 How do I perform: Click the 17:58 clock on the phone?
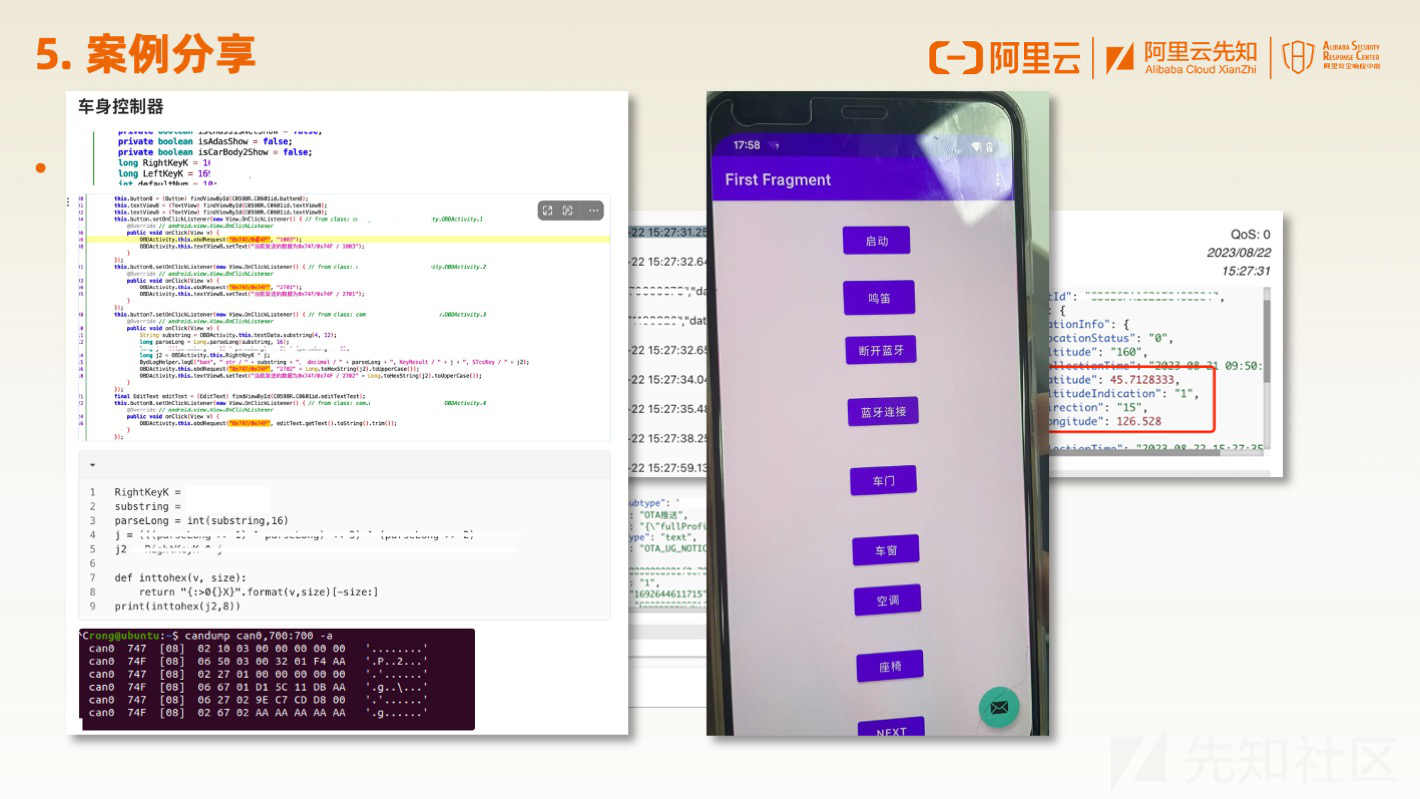746,145
